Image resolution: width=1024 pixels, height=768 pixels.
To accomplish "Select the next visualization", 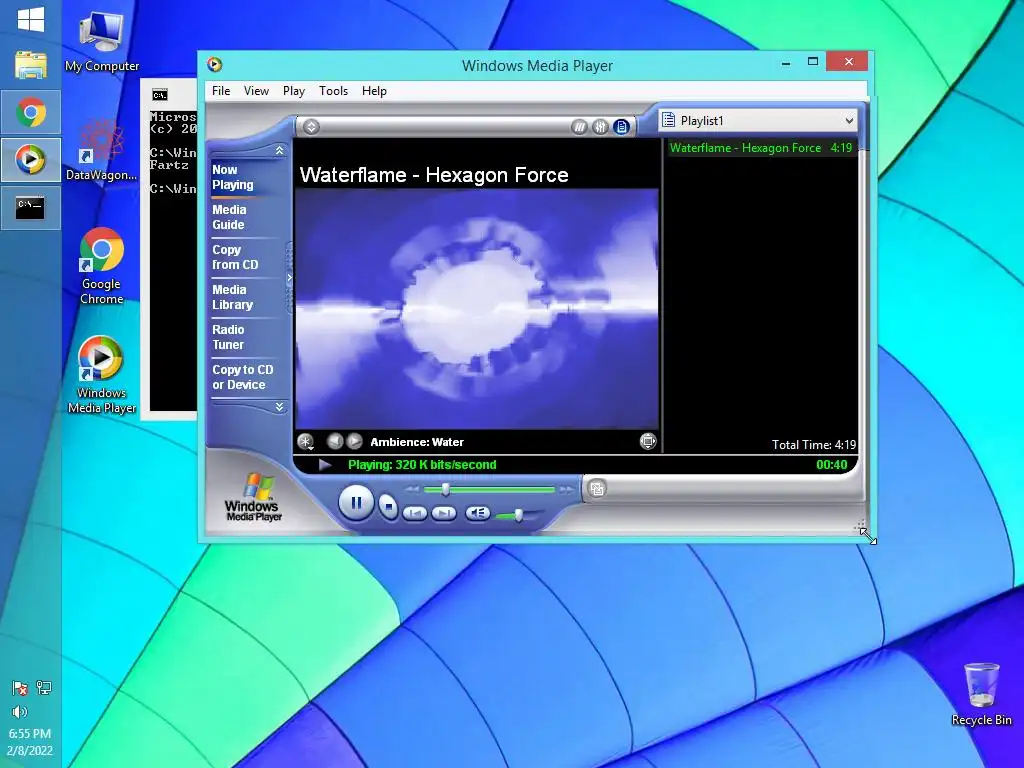I will click(355, 441).
